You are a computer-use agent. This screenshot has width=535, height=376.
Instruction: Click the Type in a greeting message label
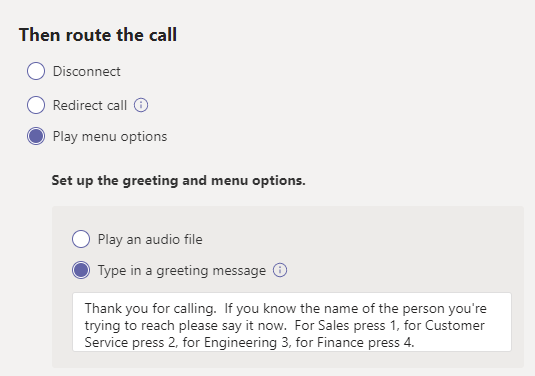(x=182, y=271)
